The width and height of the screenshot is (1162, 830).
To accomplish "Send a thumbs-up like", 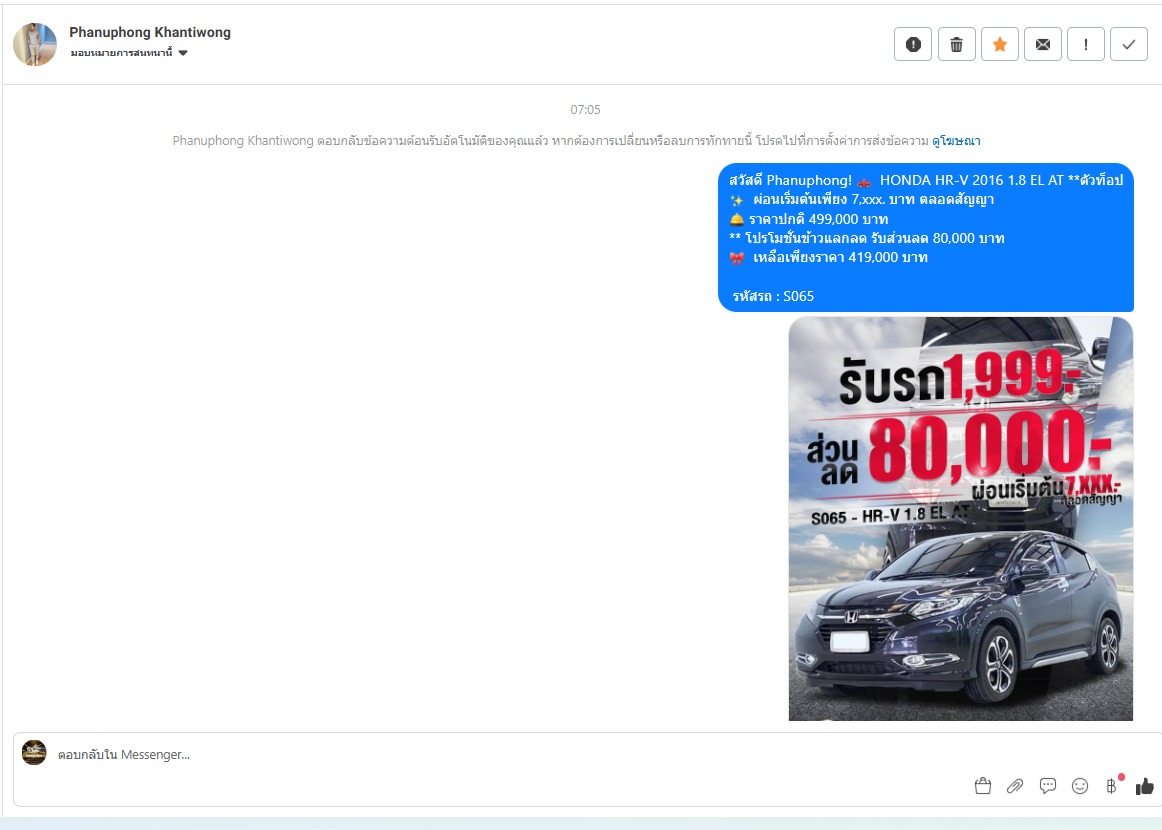I will click(x=1144, y=786).
